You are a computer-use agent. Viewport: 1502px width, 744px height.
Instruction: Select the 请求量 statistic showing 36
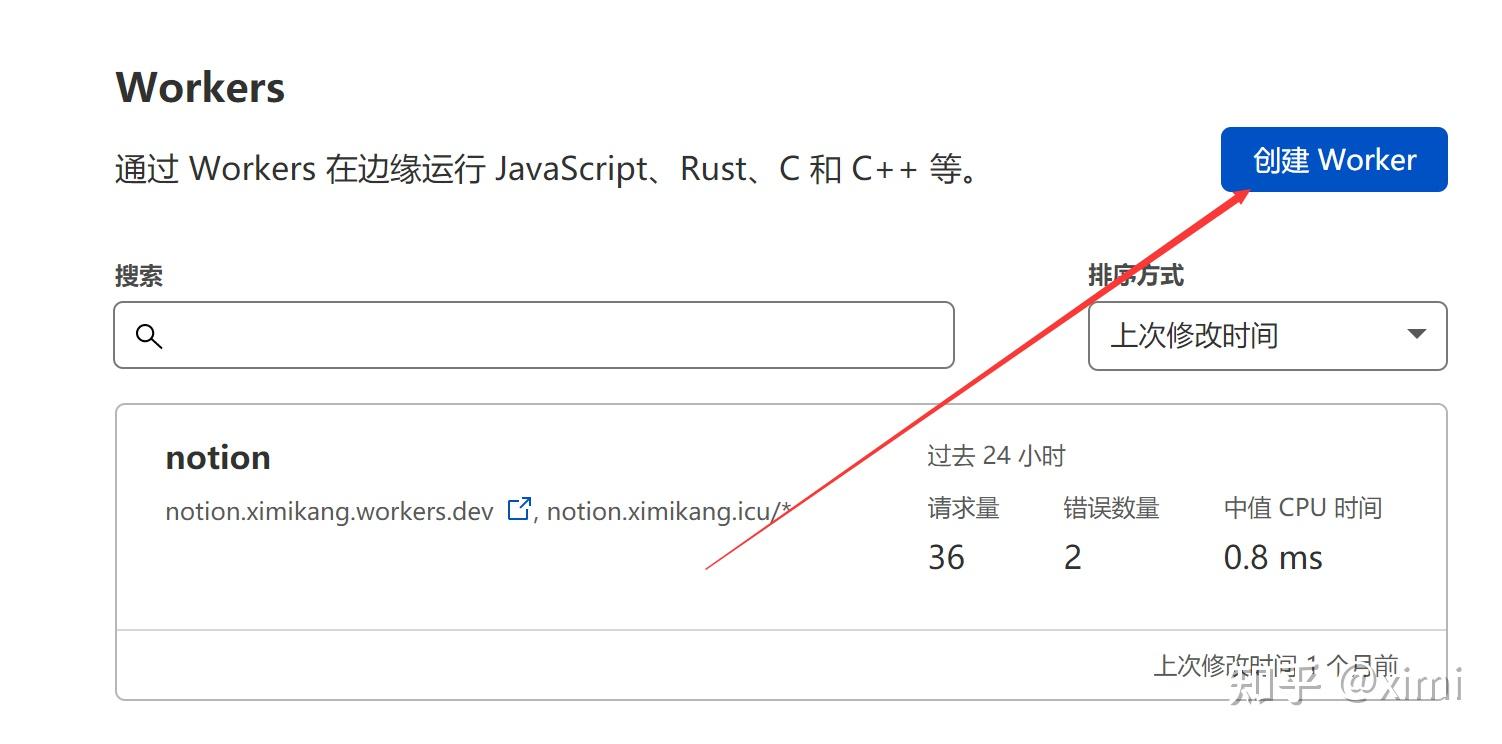pos(945,557)
